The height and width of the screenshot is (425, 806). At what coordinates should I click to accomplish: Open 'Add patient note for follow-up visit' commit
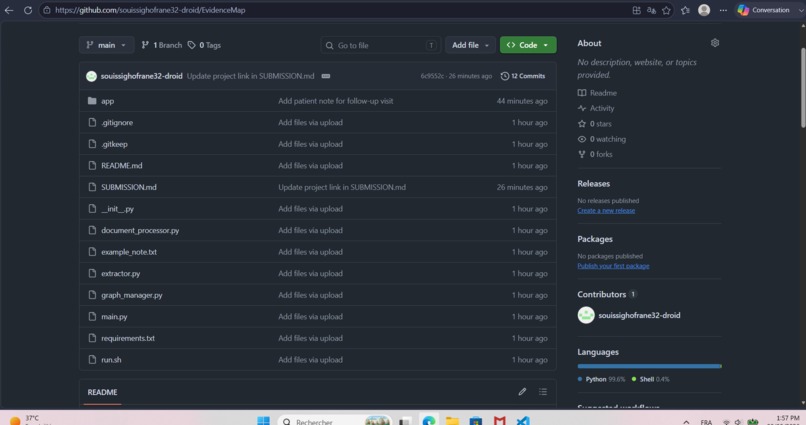[336, 101]
